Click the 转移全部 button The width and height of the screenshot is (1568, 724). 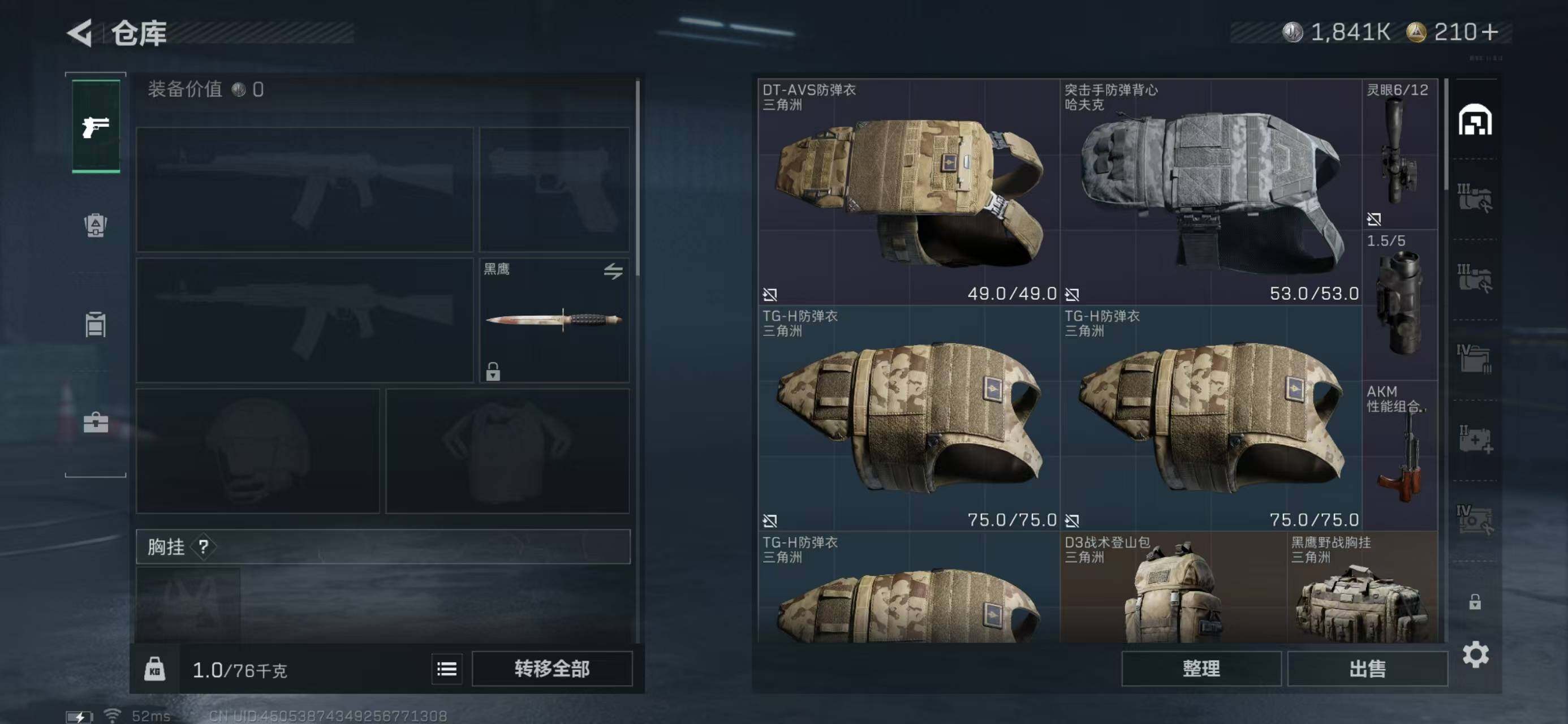coord(552,669)
